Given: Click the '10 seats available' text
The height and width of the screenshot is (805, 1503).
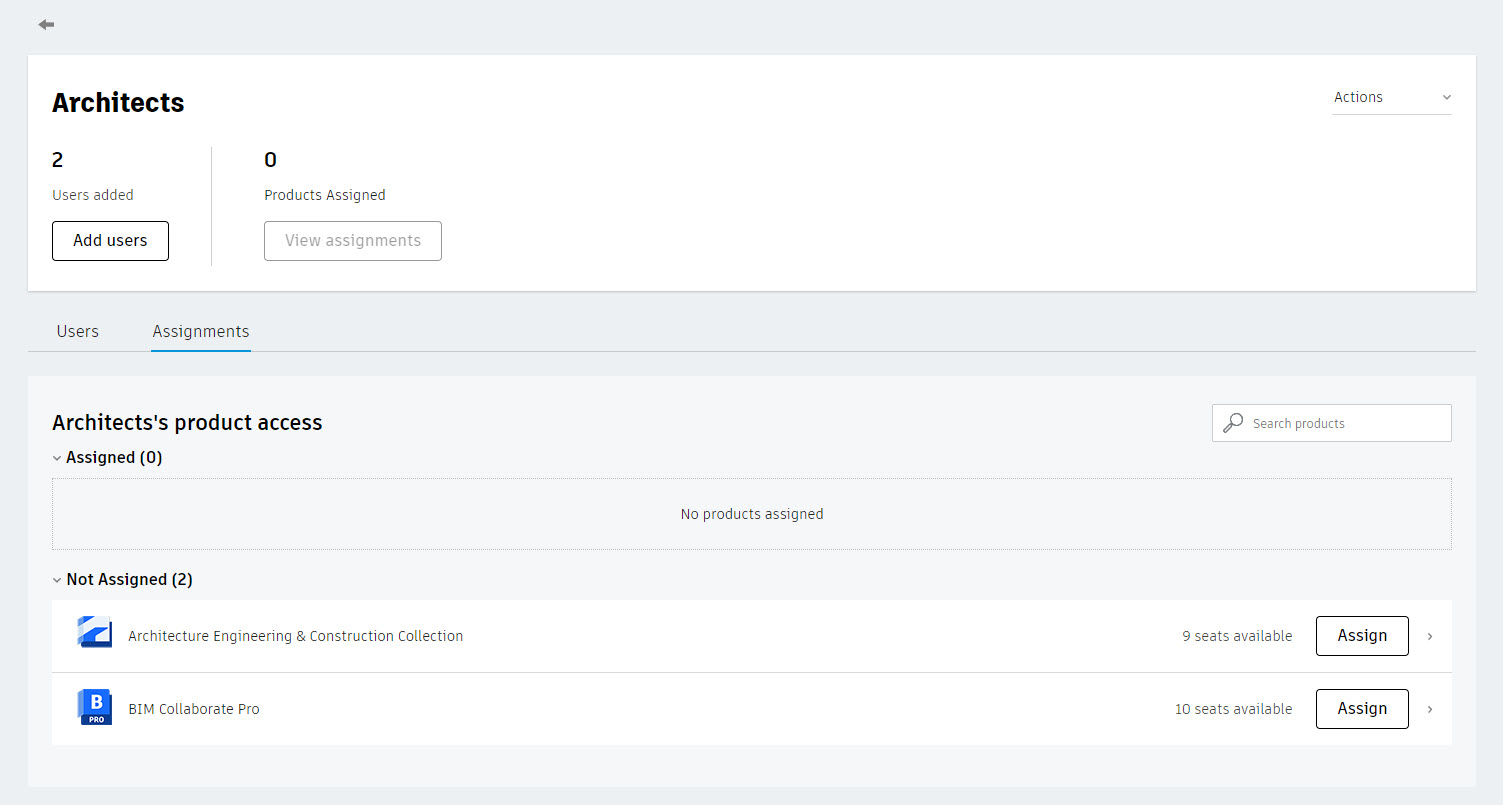Looking at the screenshot, I should click(1233, 709).
